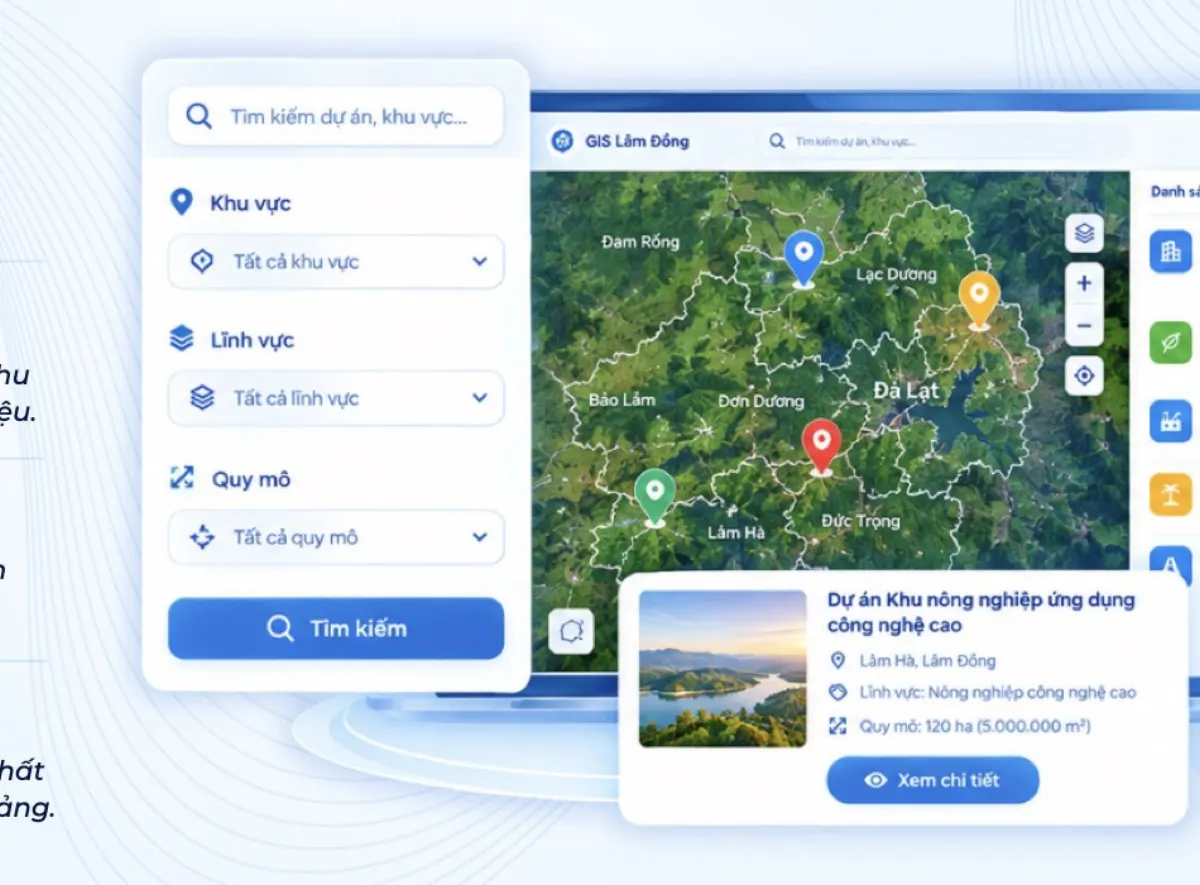Click the Quy mô: 120 ha text
1200x885 pixels.
pyautogui.click(x=975, y=726)
